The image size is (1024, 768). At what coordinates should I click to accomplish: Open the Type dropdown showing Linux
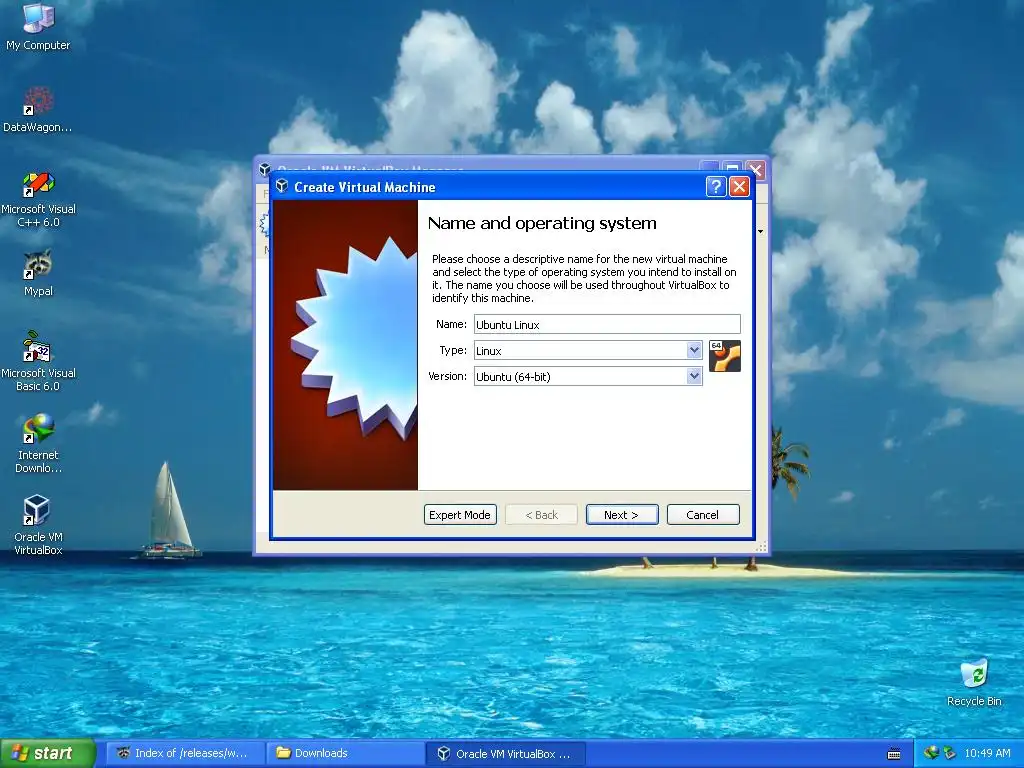(x=588, y=351)
